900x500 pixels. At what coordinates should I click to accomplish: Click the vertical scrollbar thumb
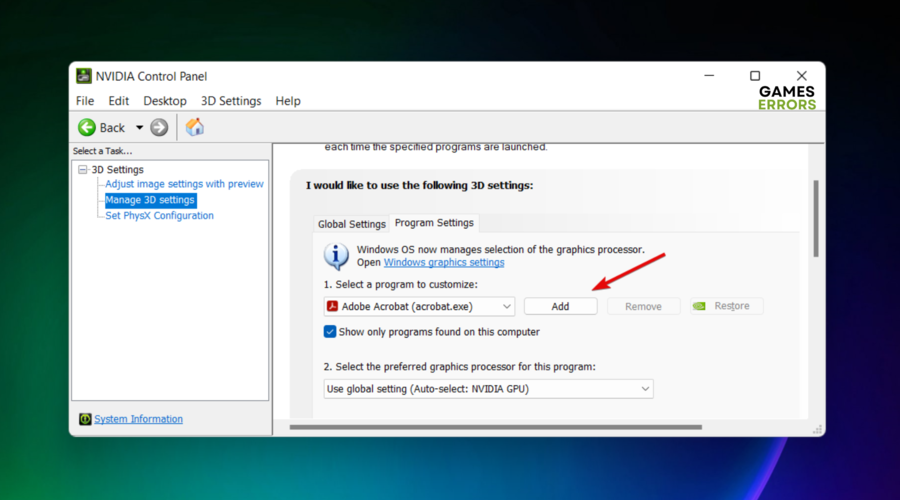click(816, 218)
